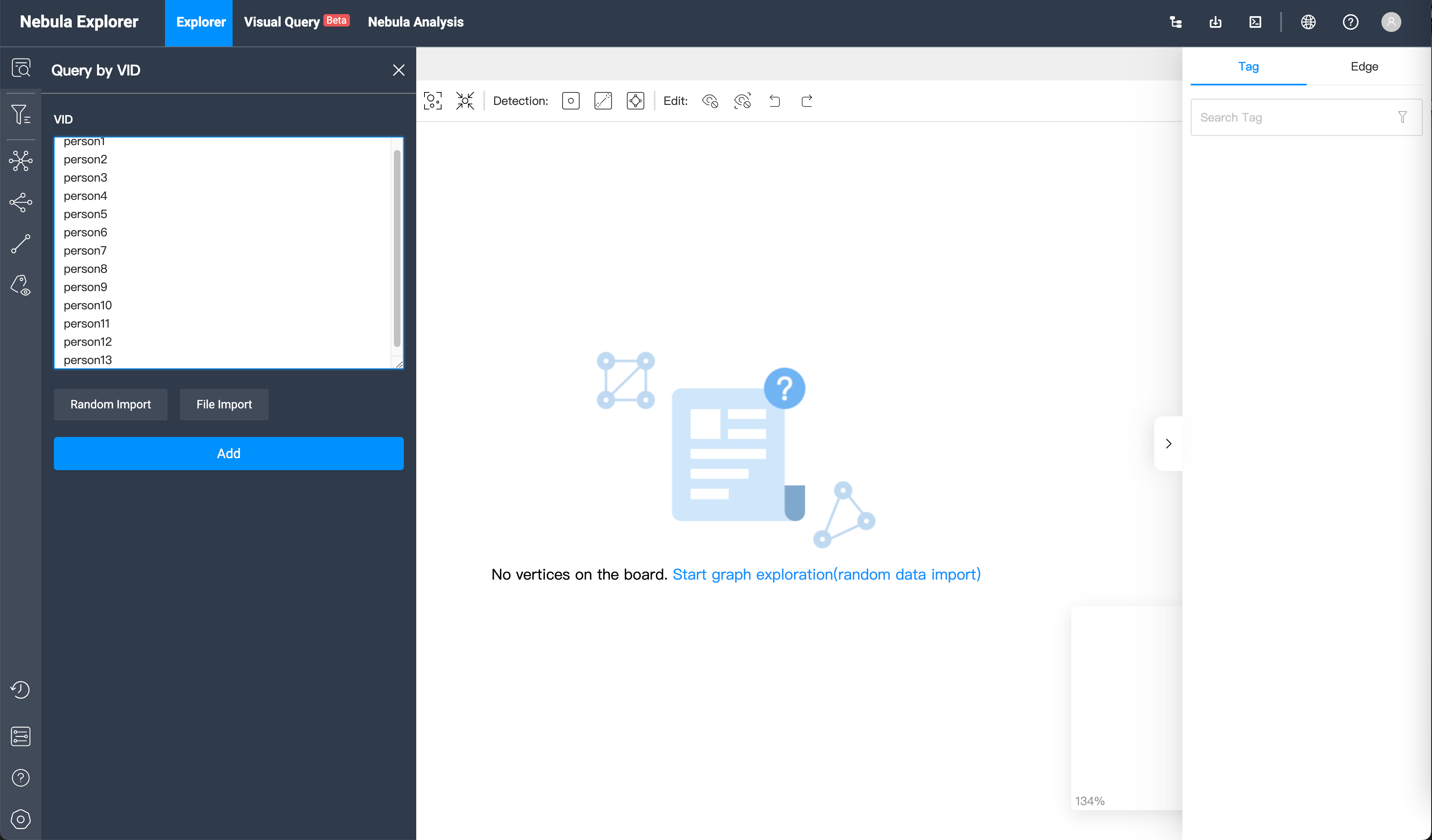The height and width of the screenshot is (840, 1432).
Task: Open the graph space list icon
Action: point(20,736)
